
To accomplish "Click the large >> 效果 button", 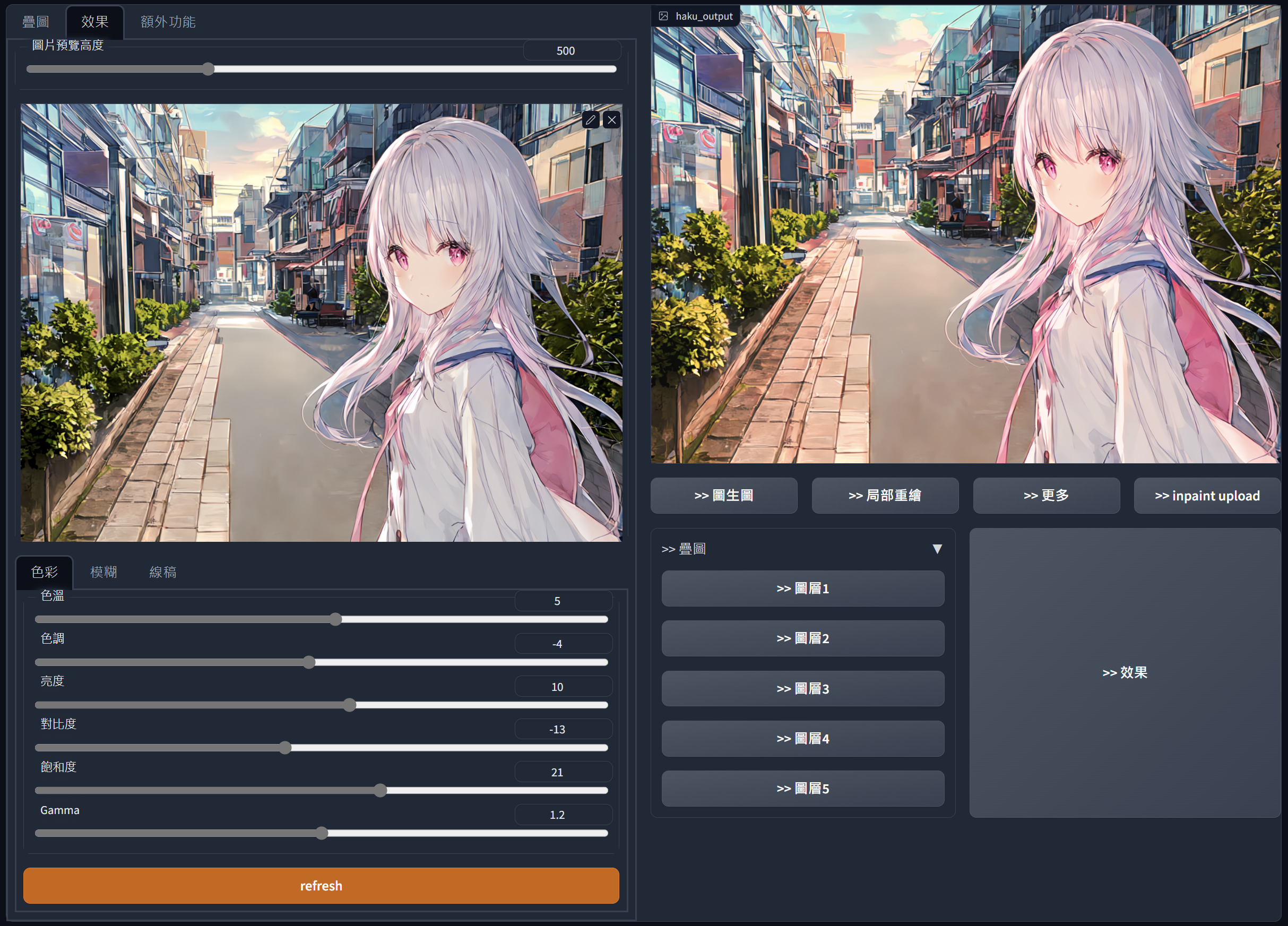I will (x=1124, y=672).
